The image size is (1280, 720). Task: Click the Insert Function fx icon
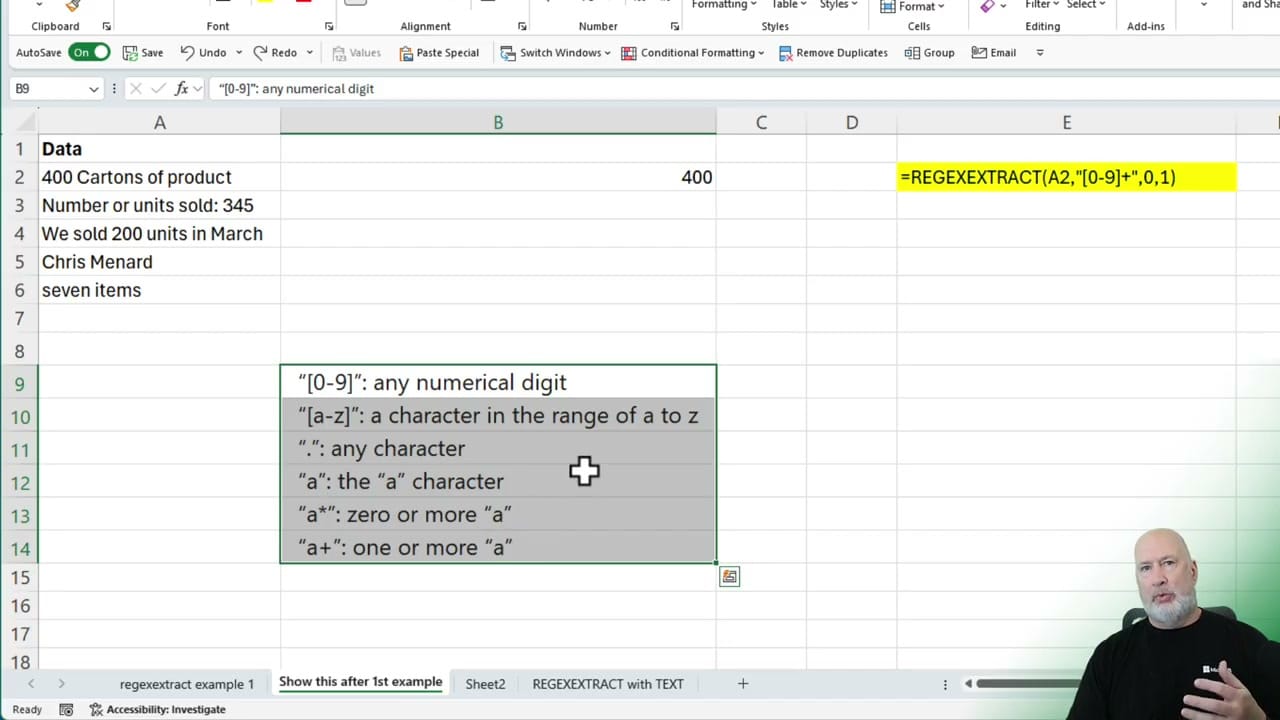point(183,88)
